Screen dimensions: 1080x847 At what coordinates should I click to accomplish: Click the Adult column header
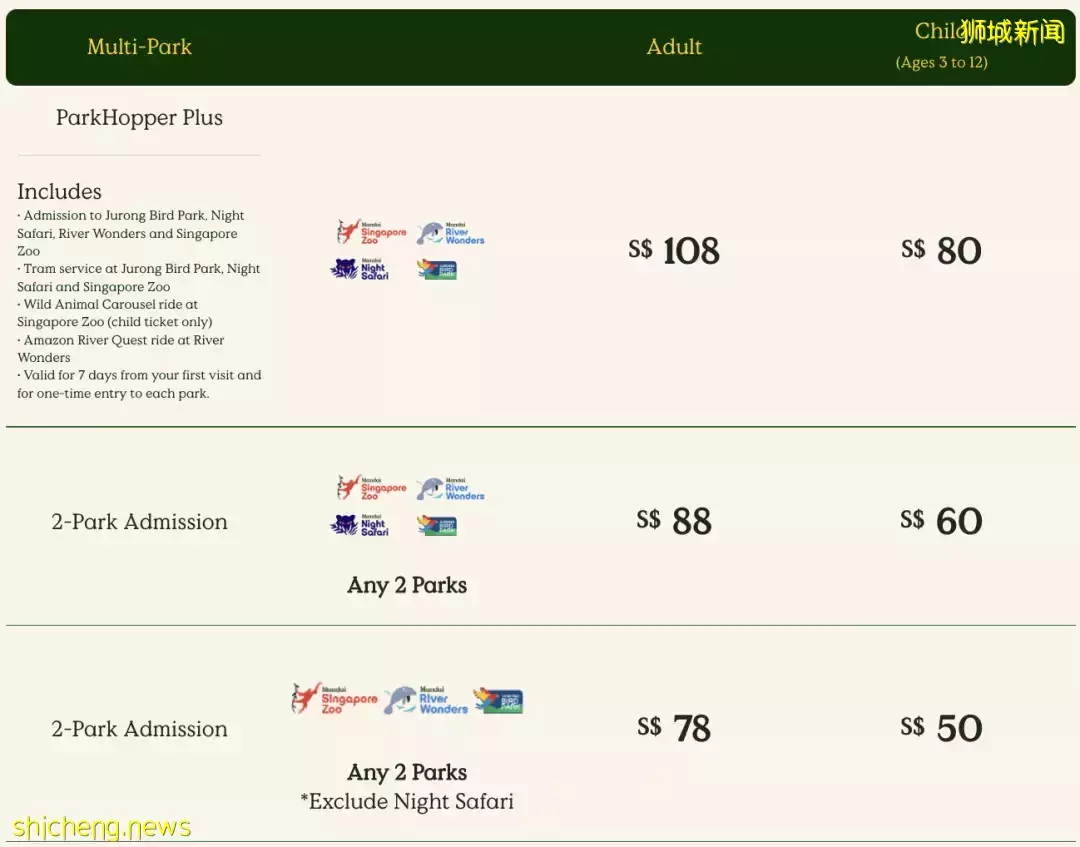[x=674, y=46]
